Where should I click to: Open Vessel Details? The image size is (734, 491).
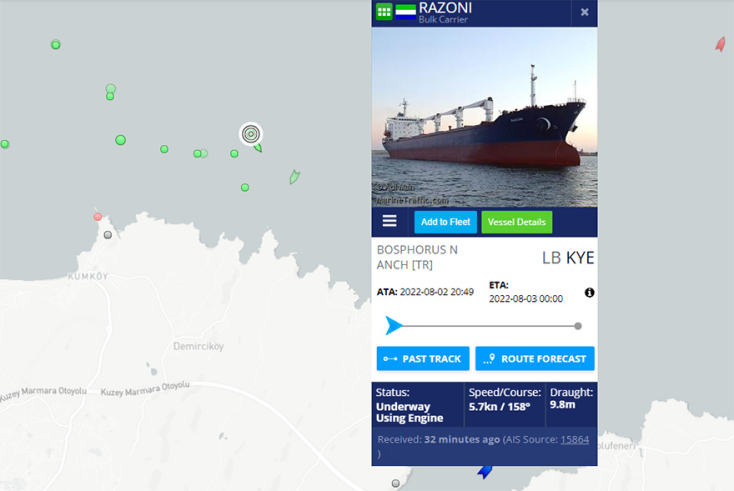(516, 222)
